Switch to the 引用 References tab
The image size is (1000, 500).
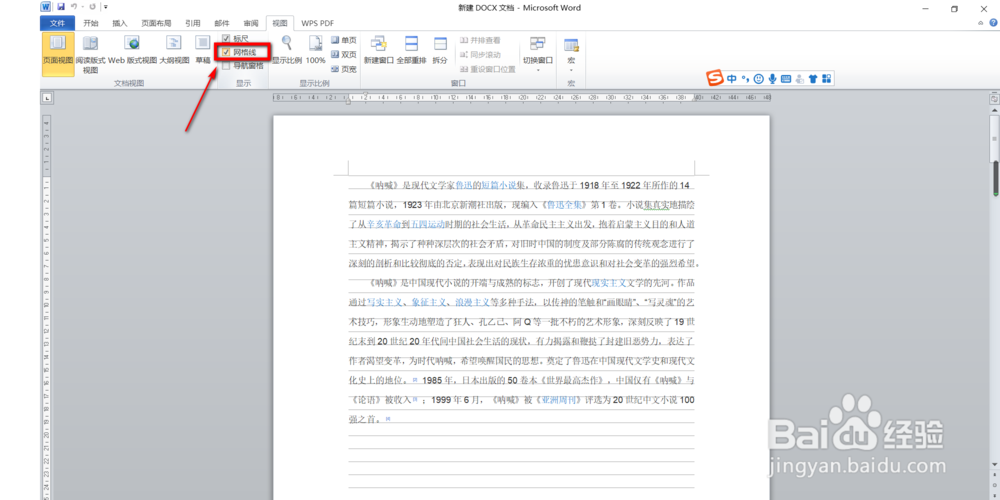193,23
